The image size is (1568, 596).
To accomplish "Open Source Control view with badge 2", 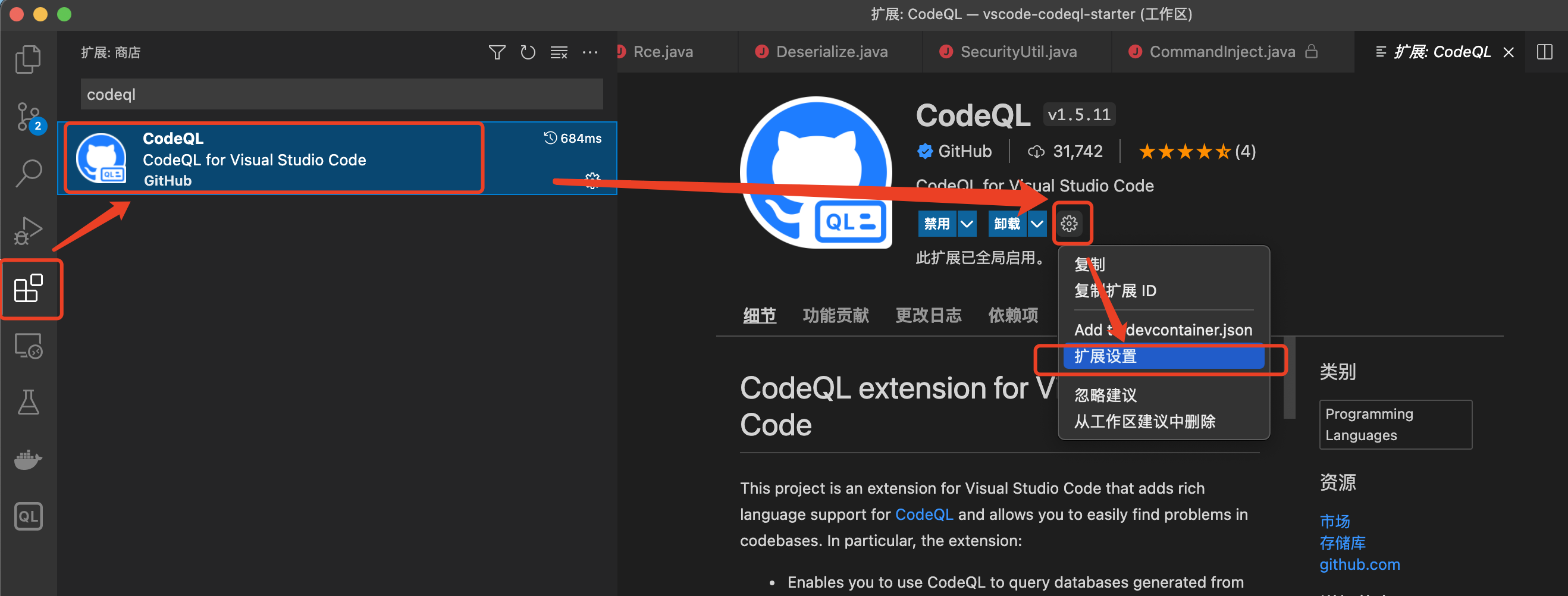I will click(x=28, y=117).
